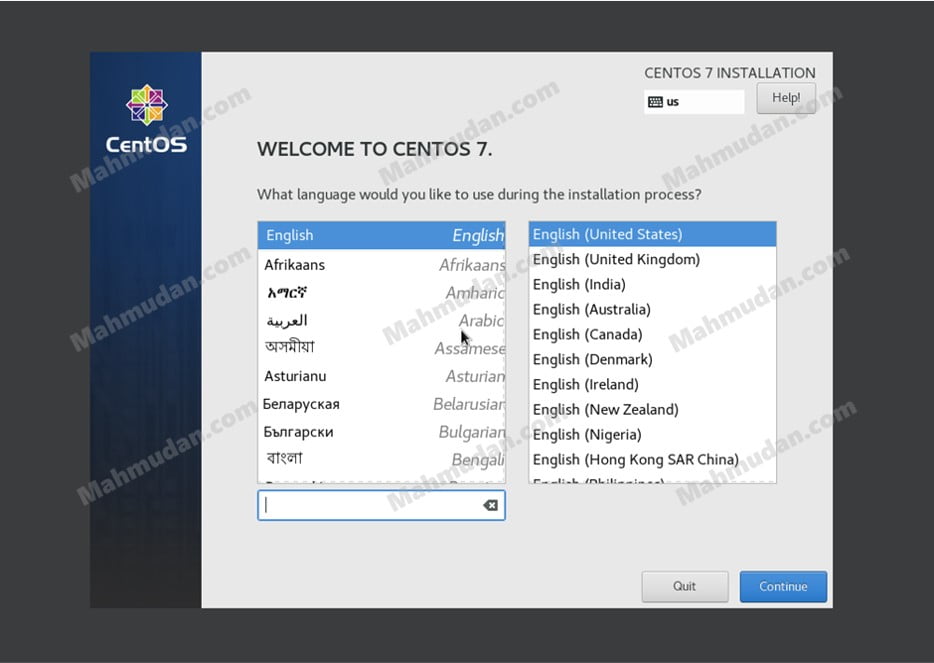This screenshot has width=934, height=663.
Task: Choose Afrikaans from the language list
Action: 381,265
